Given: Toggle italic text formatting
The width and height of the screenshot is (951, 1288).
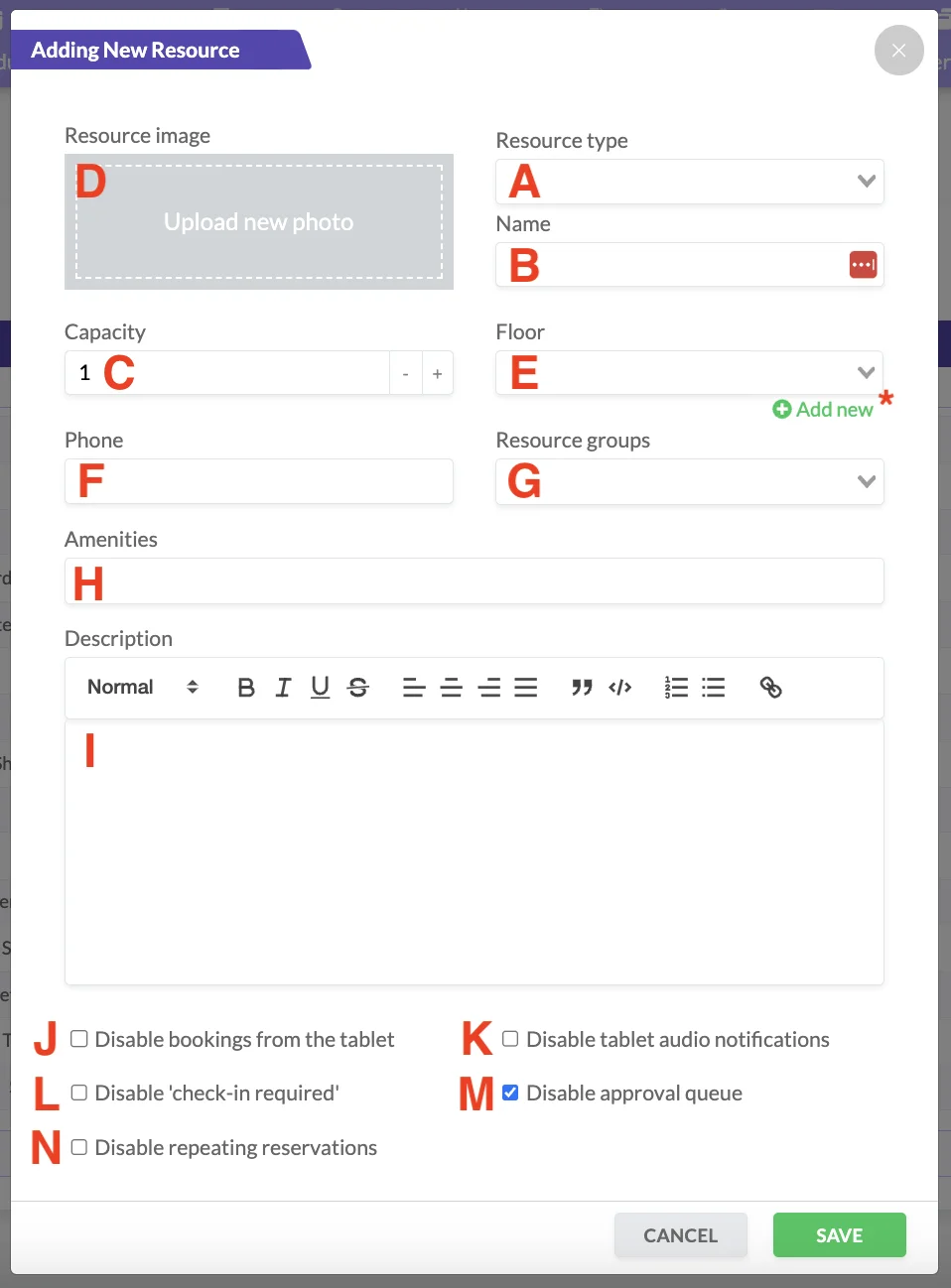Looking at the screenshot, I should click(x=283, y=688).
